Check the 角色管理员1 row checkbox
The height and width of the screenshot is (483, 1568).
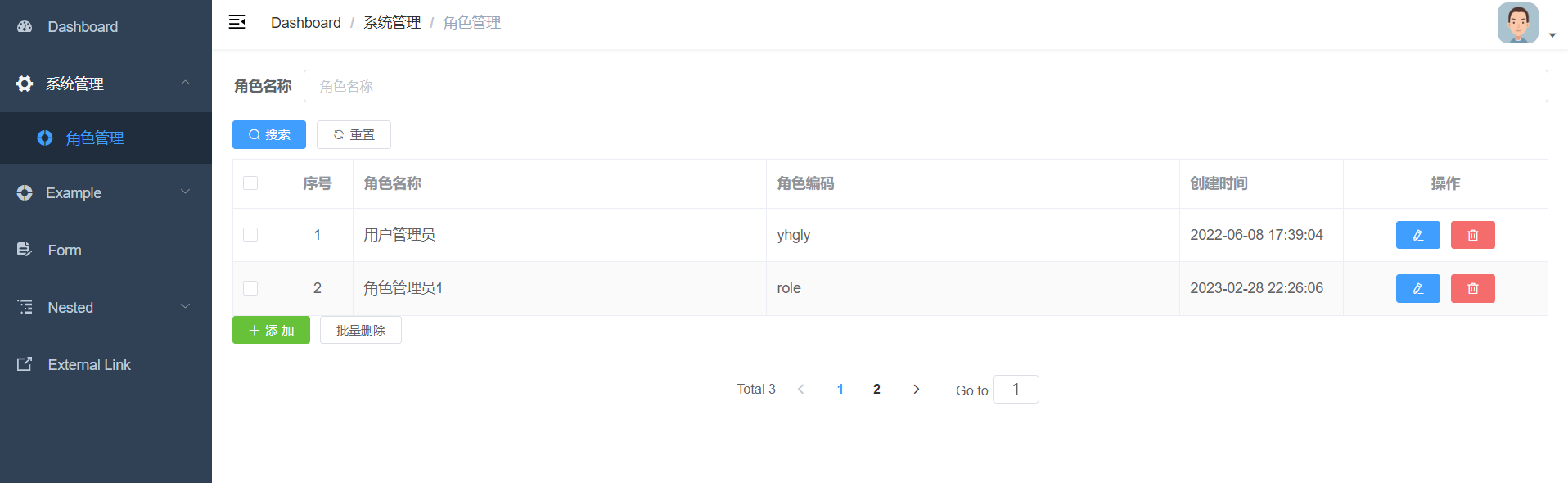click(x=250, y=288)
